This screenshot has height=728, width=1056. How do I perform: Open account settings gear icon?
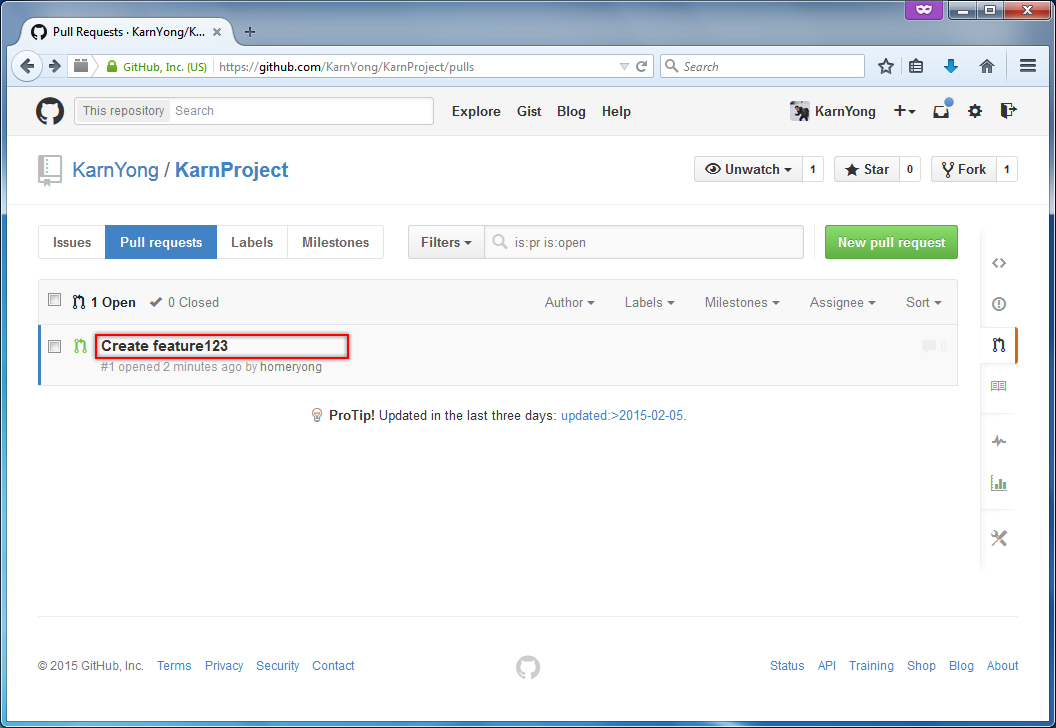coord(975,111)
